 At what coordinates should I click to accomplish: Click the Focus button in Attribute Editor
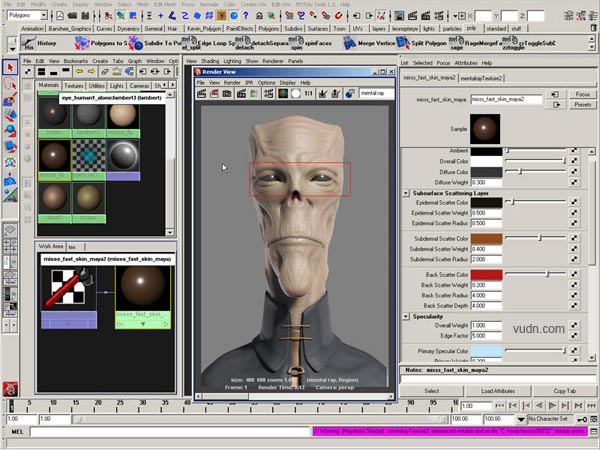(582, 94)
